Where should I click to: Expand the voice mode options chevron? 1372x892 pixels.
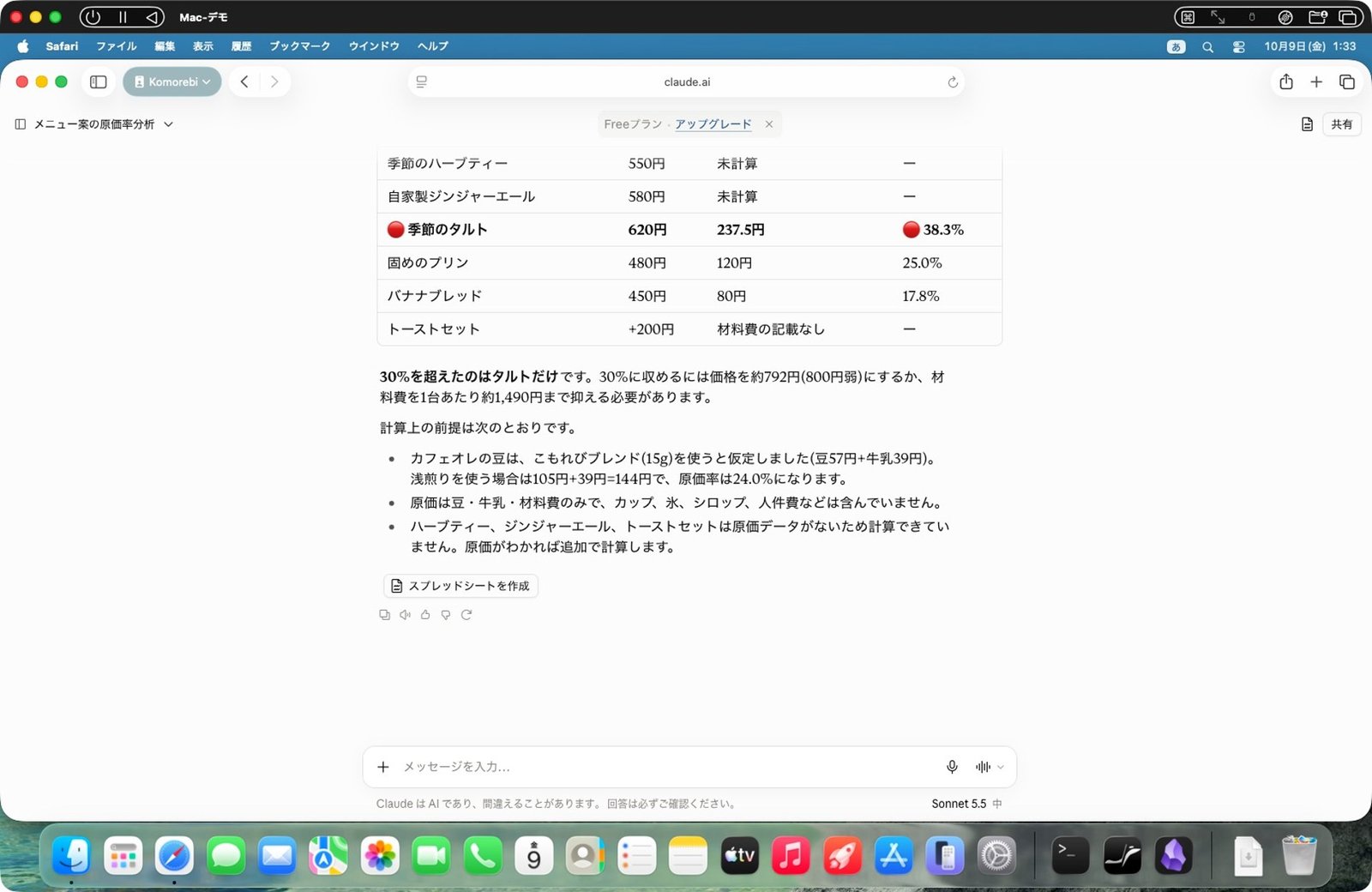tap(1001, 767)
